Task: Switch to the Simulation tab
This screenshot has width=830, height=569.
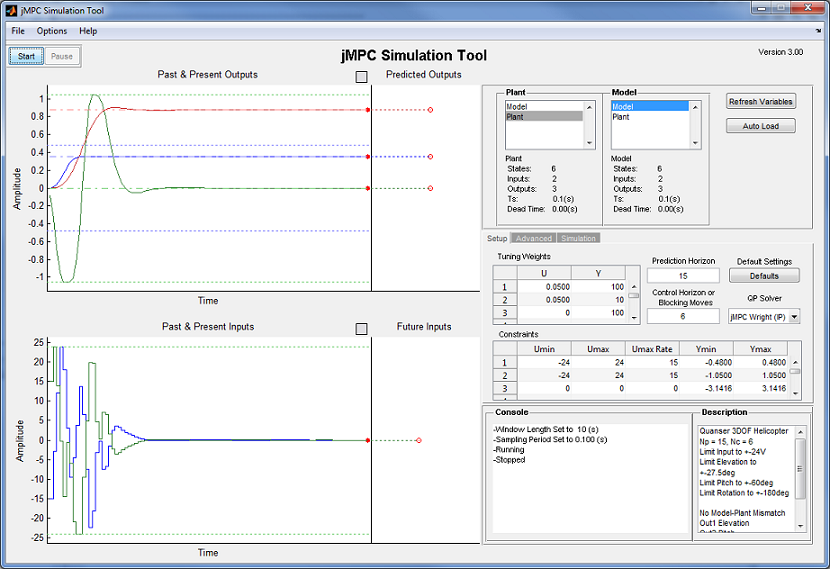Action: [578, 238]
